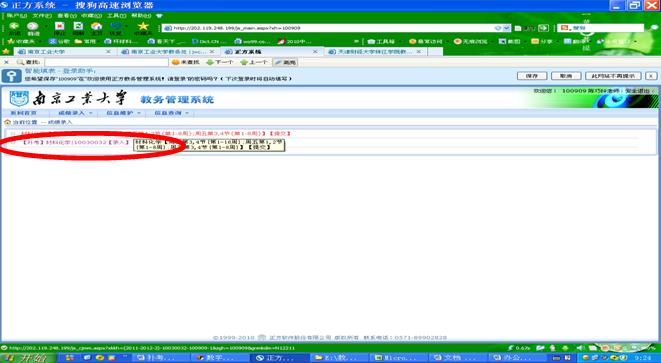Click the 【提交】 link on first course row
Image resolution: width=661 pixels, height=363 pixels.
(279, 133)
